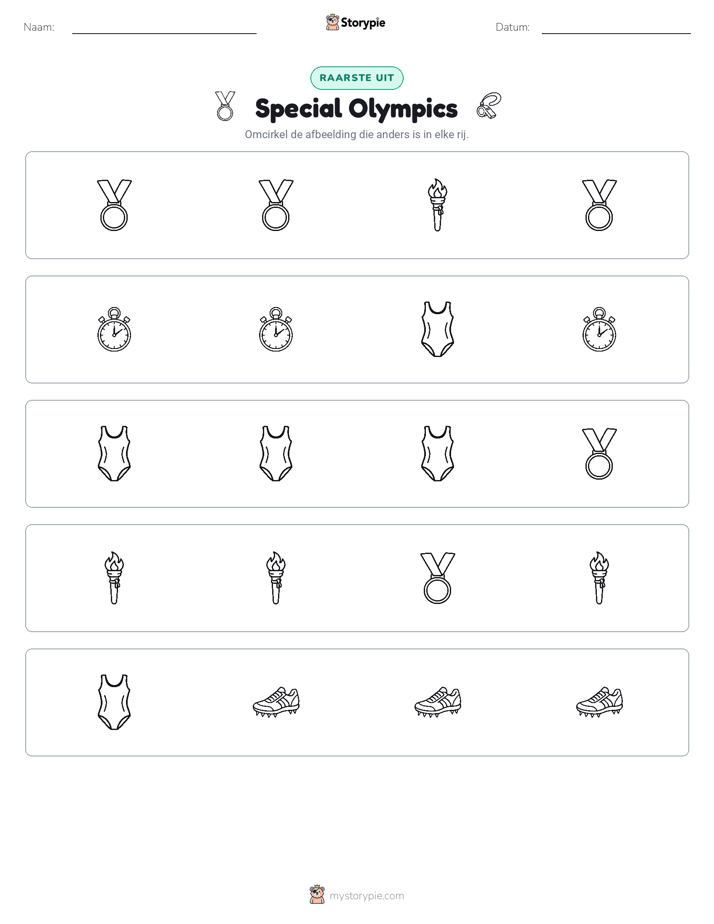This screenshot has width=714, height=924.
Task: Click the medal in the swimsuit row
Action: coord(599,454)
